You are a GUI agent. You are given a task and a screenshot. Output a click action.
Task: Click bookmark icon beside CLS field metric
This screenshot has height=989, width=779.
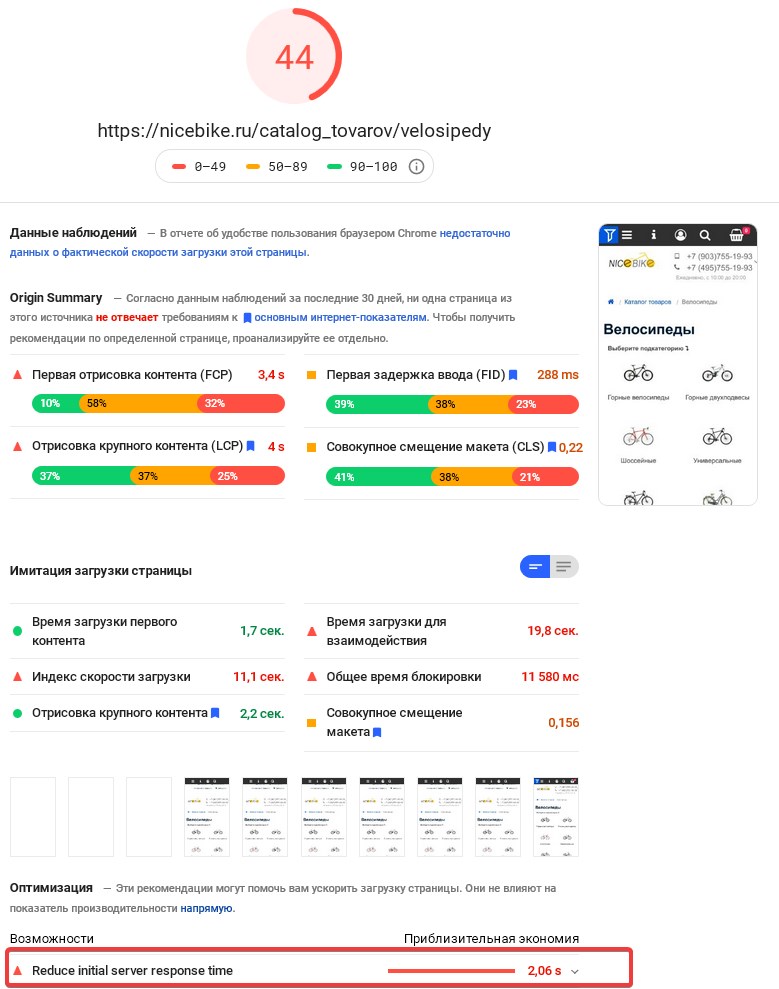pyautogui.click(x=551, y=447)
